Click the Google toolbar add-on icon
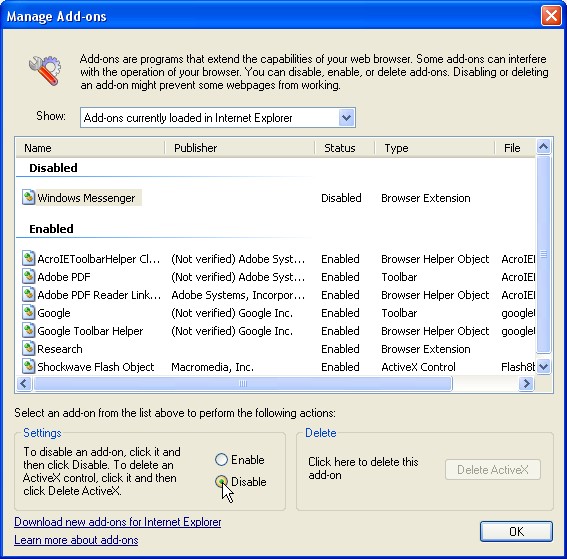Viewport: 567px width, 559px height. click(29, 312)
